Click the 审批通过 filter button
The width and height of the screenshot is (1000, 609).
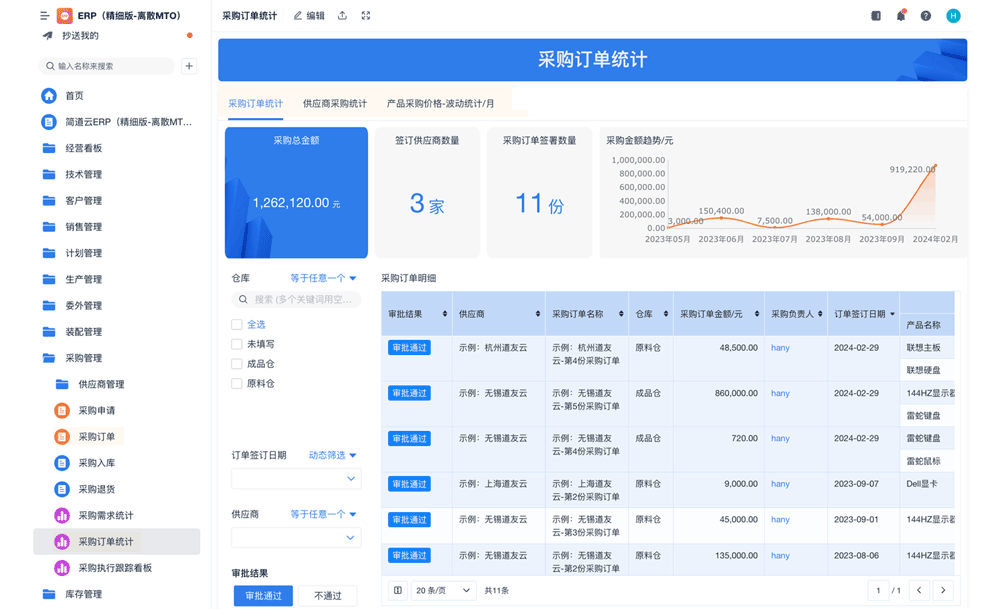(x=262, y=595)
